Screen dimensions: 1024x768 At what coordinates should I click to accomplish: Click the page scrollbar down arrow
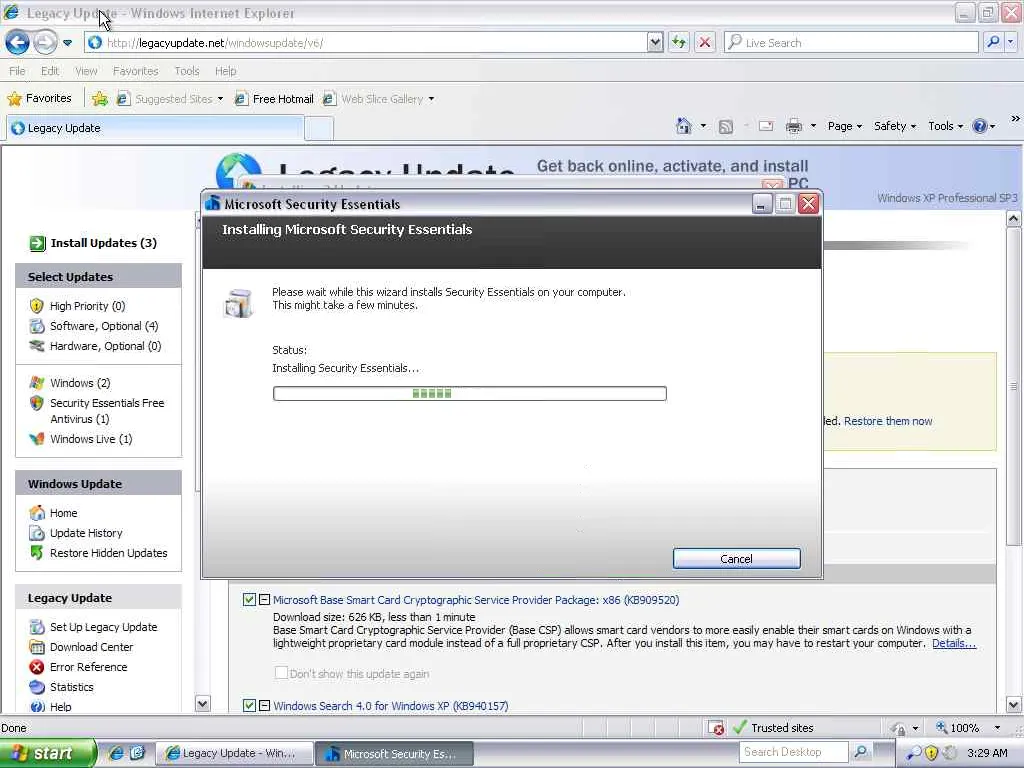[x=1014, y=705]
